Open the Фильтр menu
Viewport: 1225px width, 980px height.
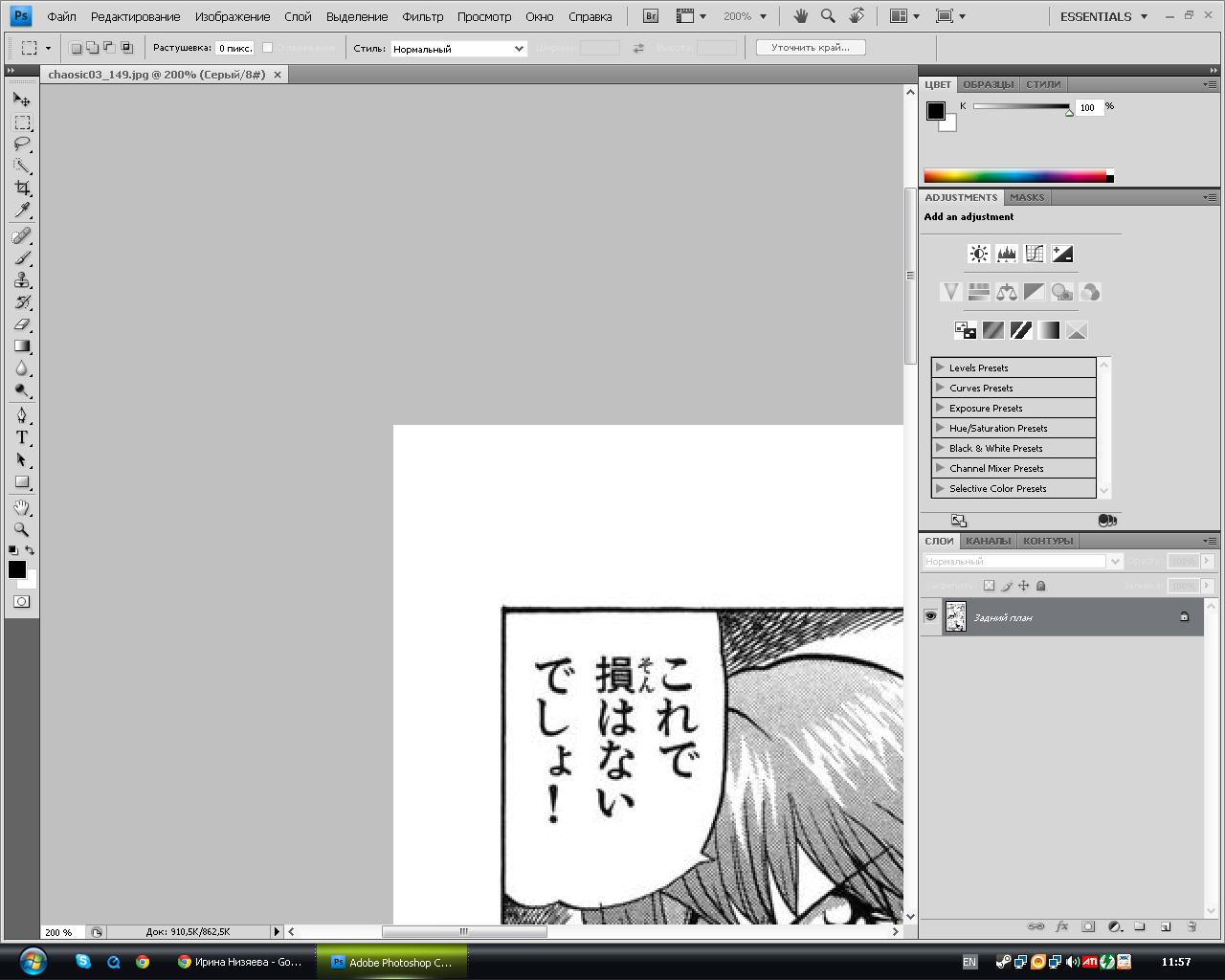pyautogui.click(x=422, y=16)
